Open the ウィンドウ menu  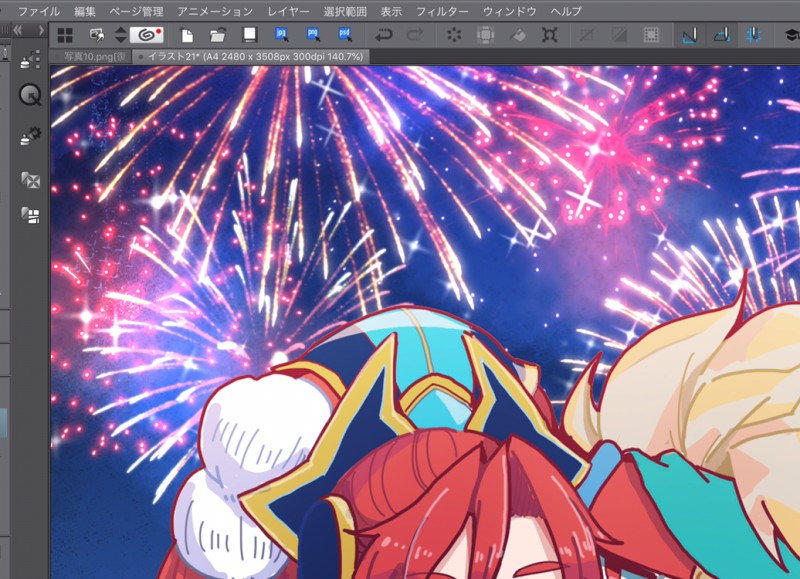(x=509, y=11)
